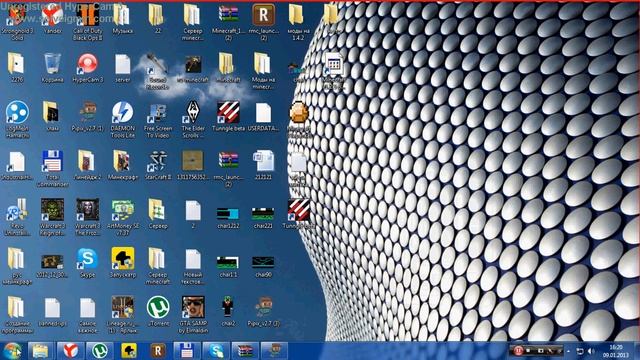Select the 1311756352 image thumbnail
Image resolution: width=640 pixels, height=360 pixels.
pos(193,165)
